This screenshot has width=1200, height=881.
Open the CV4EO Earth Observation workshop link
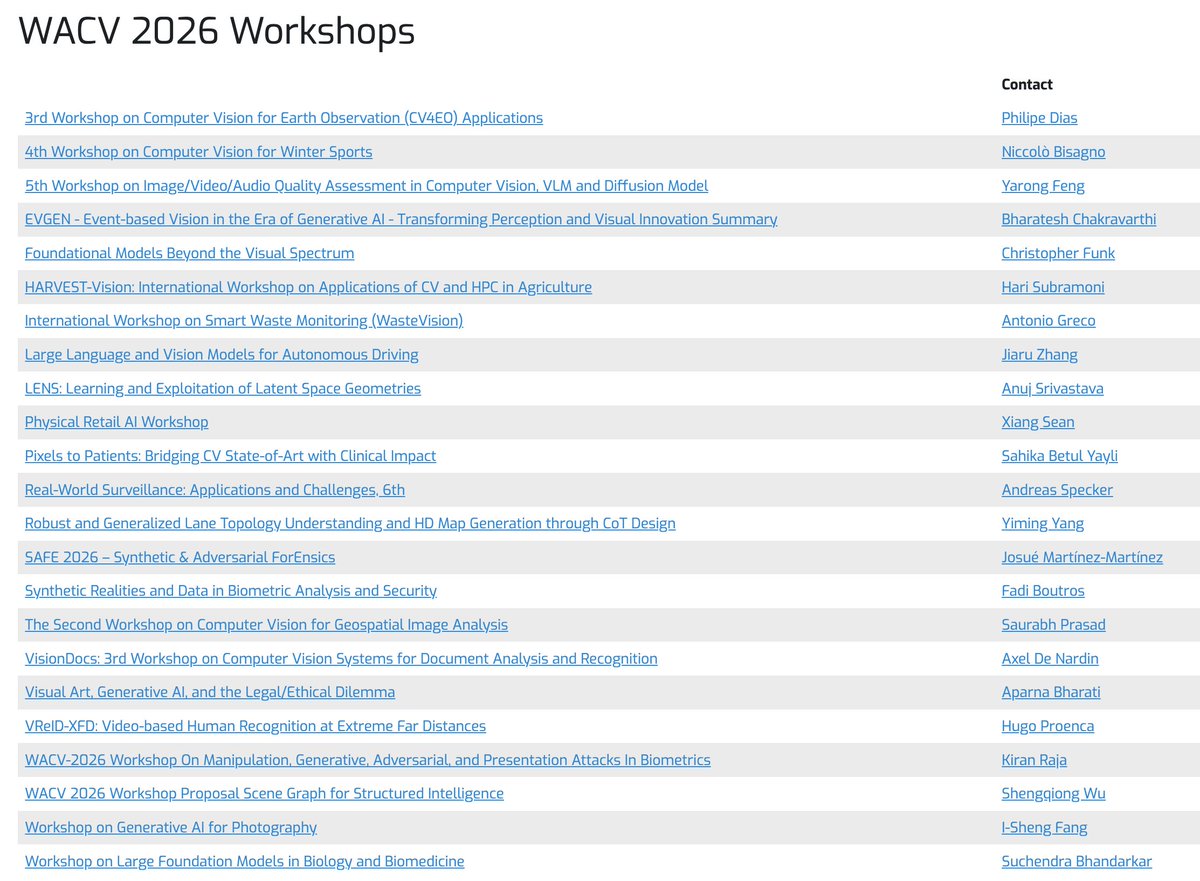point(284,118)
